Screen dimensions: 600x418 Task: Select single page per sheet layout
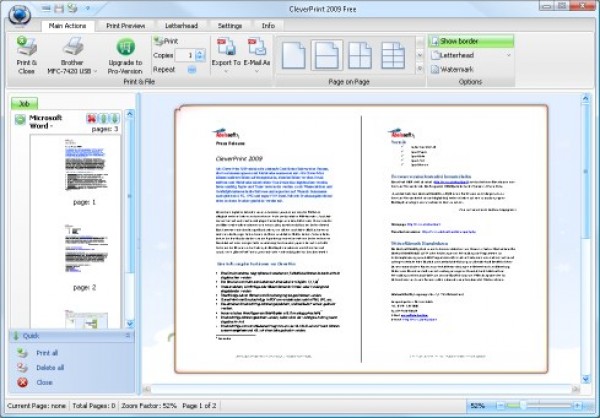point(293,56)
